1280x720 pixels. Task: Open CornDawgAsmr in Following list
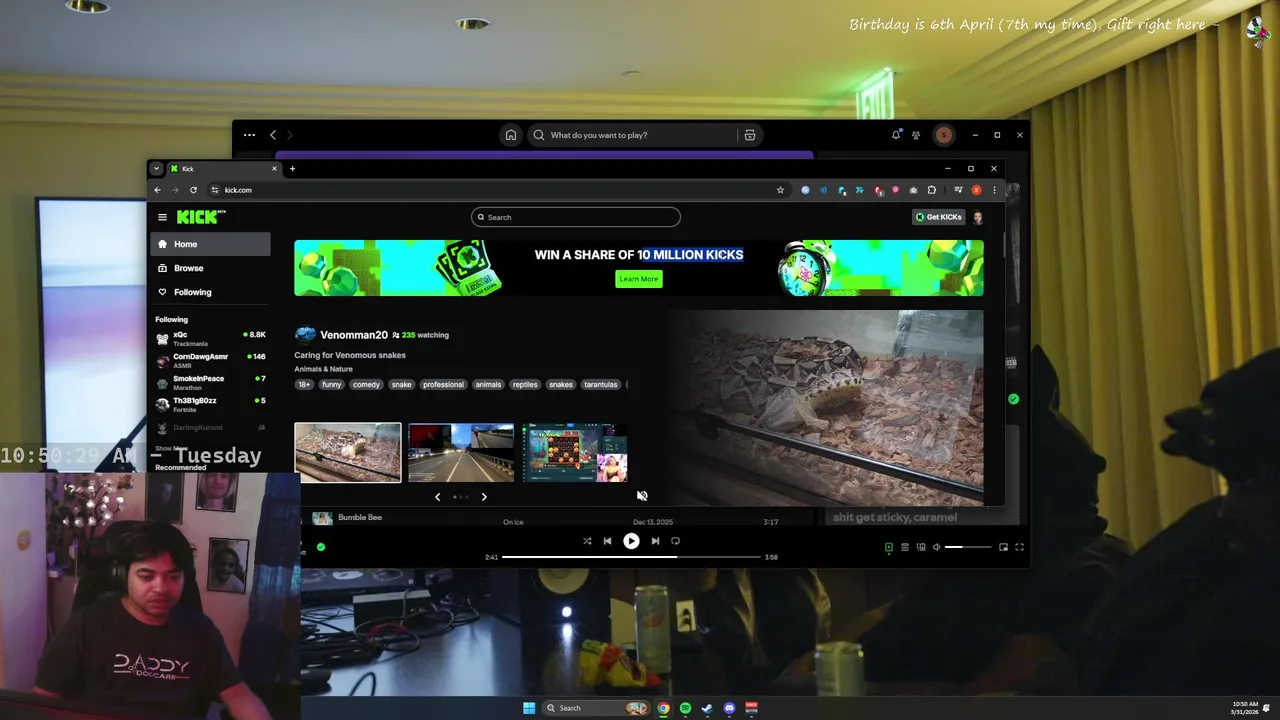(210, 361)
